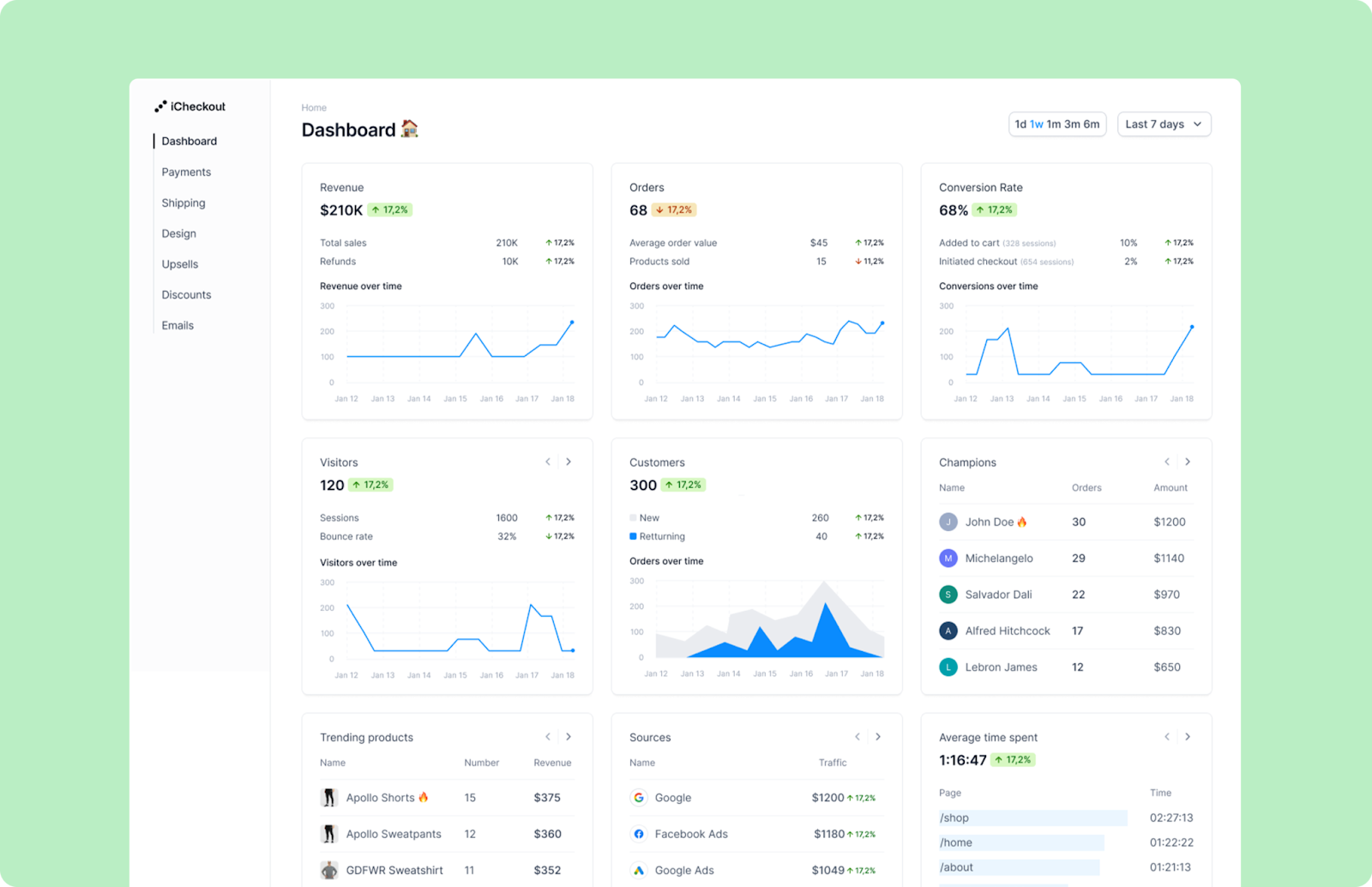Click the fire icon beside John Doe

[x=1022, y=522]
